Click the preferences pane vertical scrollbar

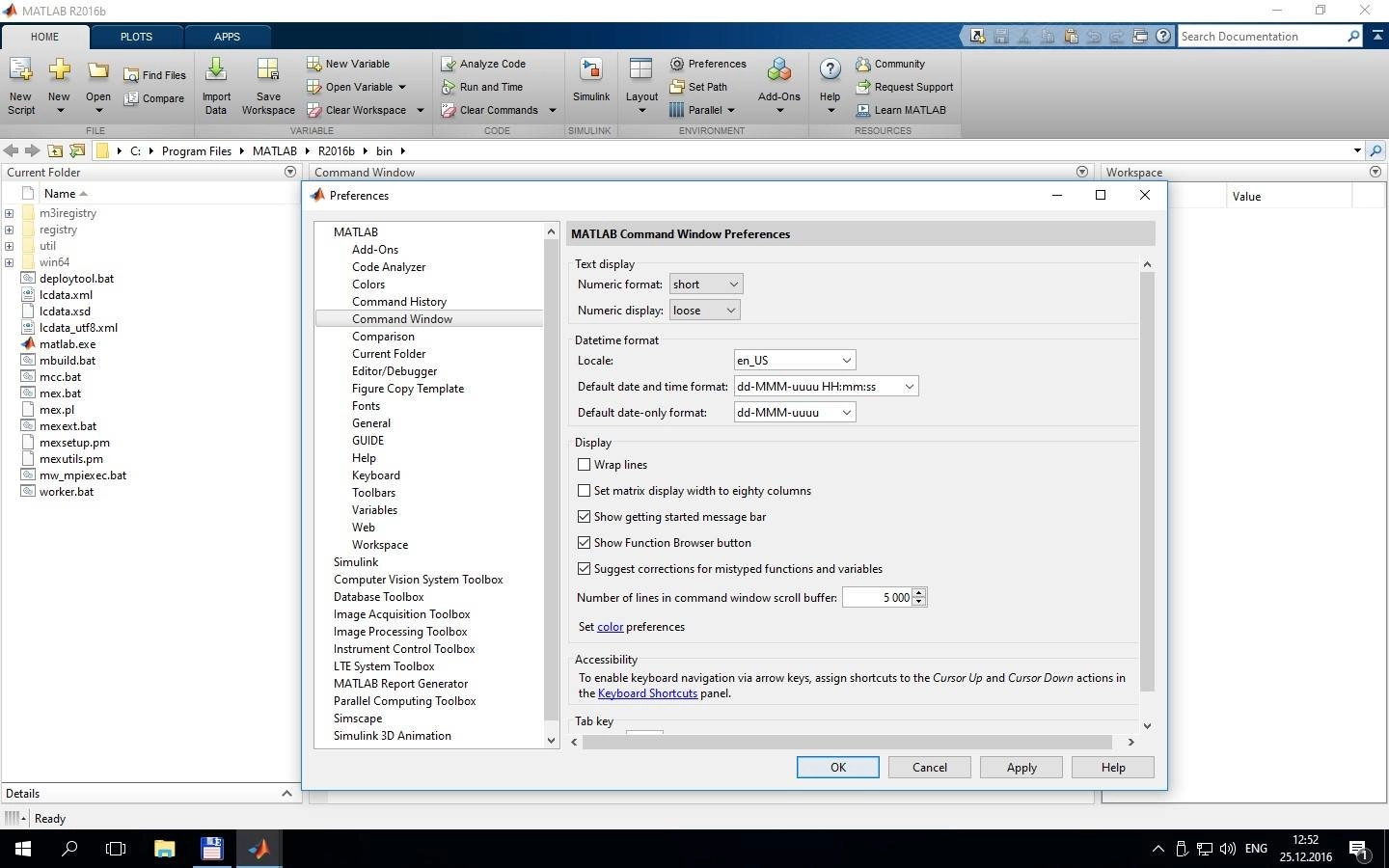[1147, 482]
